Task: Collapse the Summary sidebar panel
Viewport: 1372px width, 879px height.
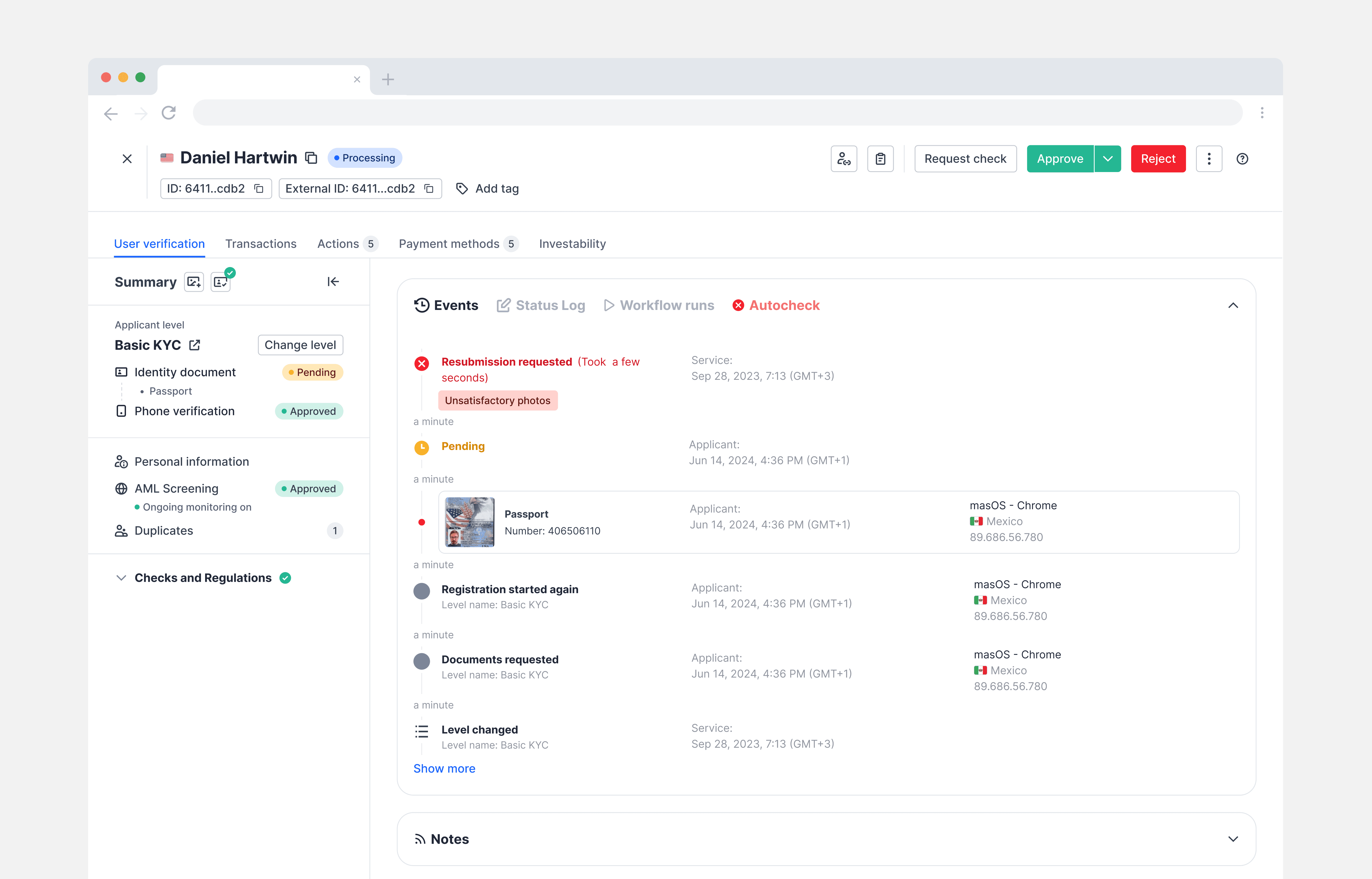Action: (x=333, y=281)
